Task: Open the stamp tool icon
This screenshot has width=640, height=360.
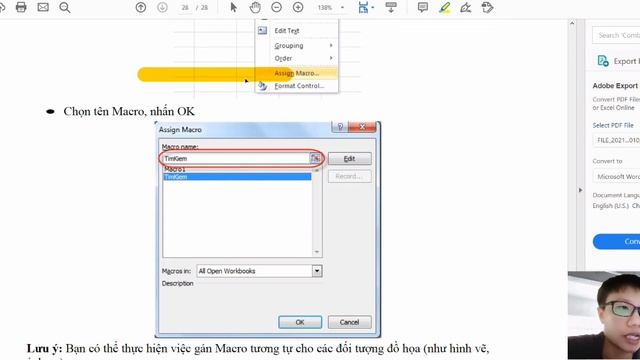Action: pos(487,7)
